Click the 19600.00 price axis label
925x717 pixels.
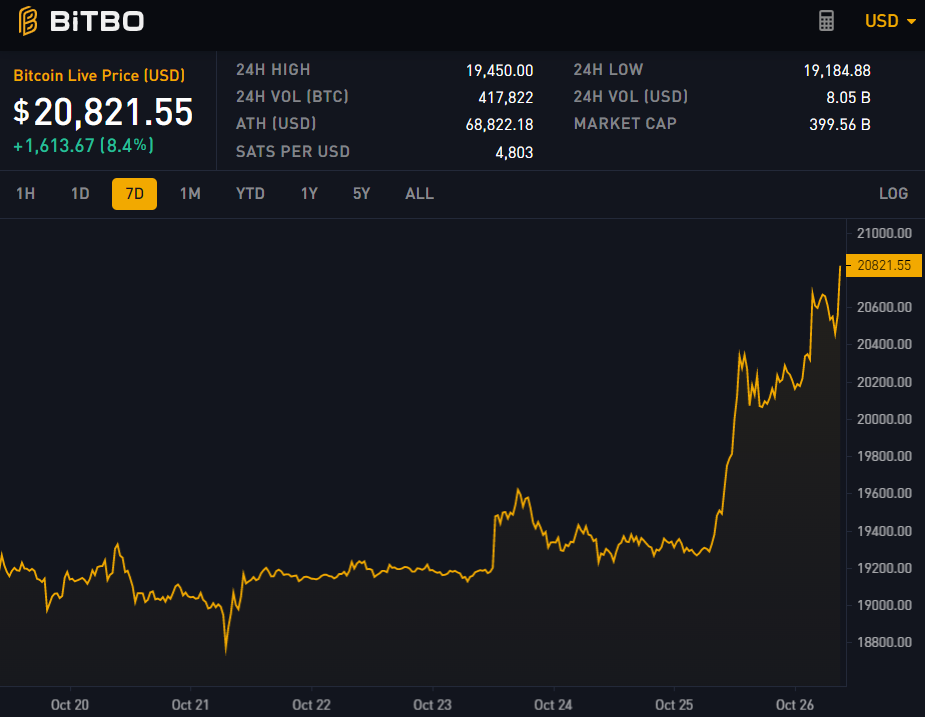(x=884, y=493)
